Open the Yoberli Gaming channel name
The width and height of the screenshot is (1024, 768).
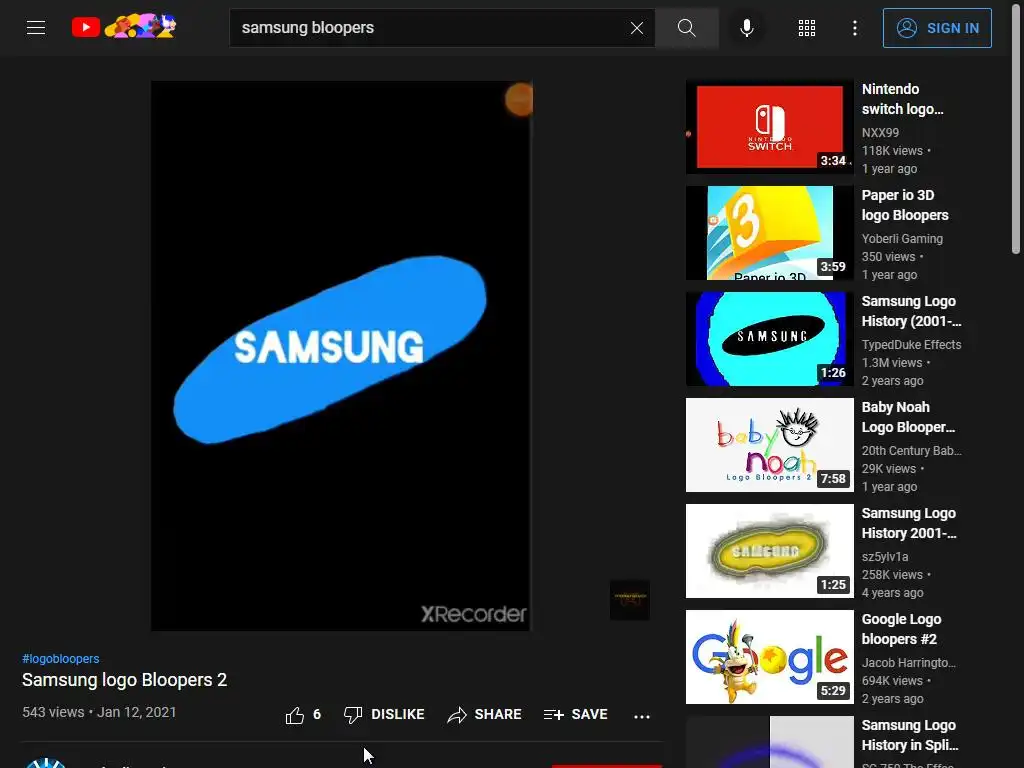[x=902, y=238]
